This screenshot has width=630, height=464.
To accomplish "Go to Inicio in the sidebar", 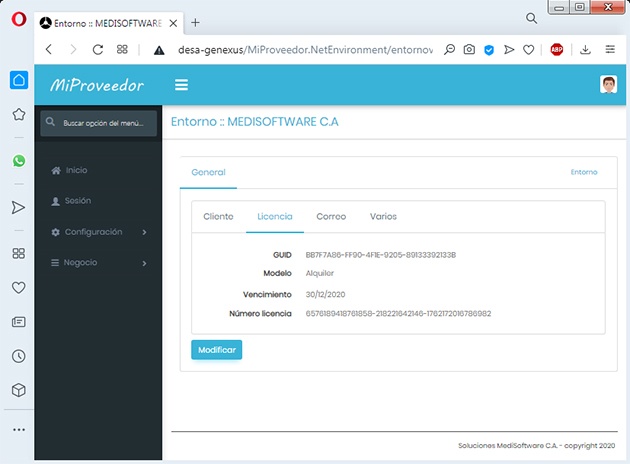I will (x=76, y=170).
